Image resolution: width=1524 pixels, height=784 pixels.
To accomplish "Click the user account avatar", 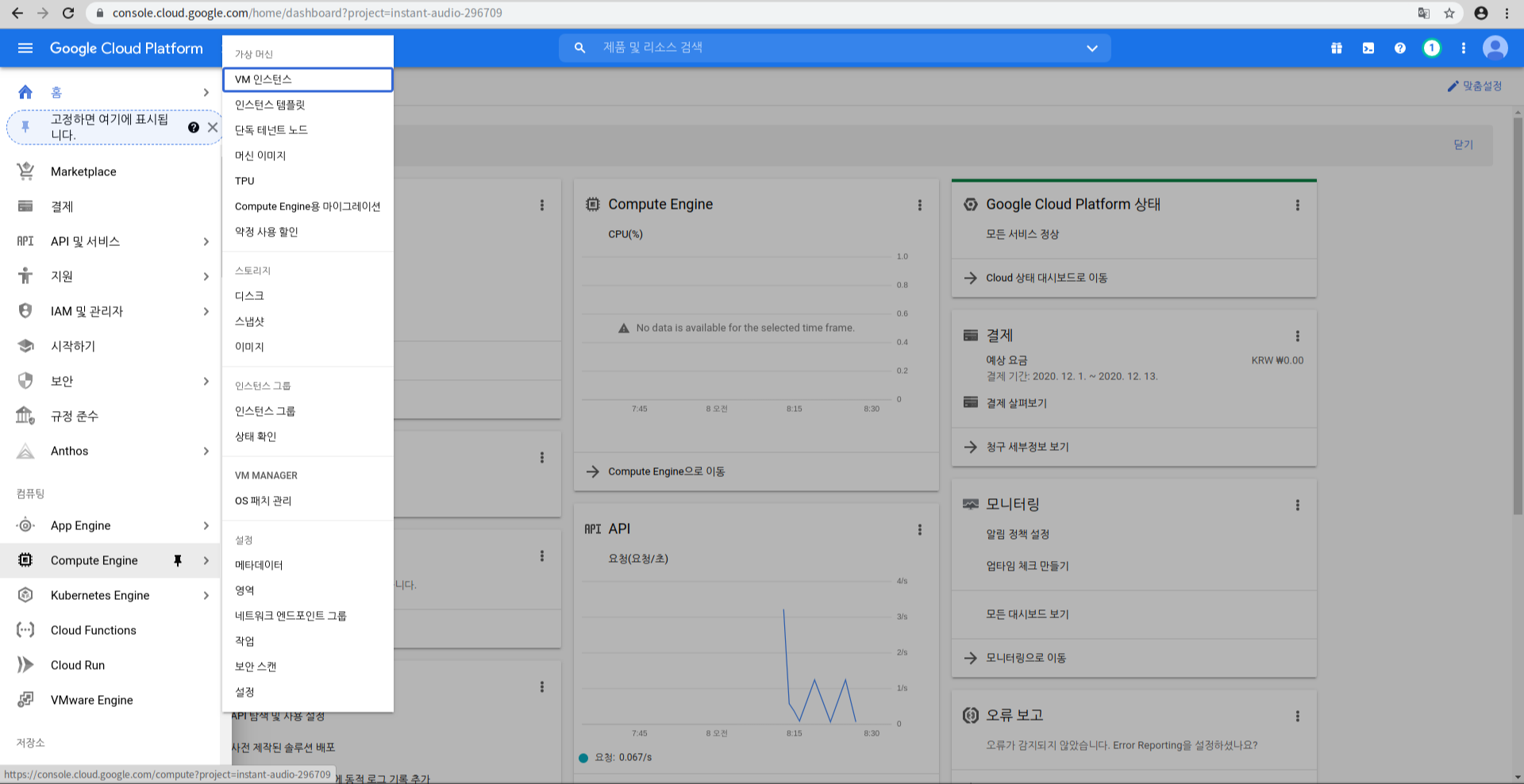I will tap(1495, 48).
